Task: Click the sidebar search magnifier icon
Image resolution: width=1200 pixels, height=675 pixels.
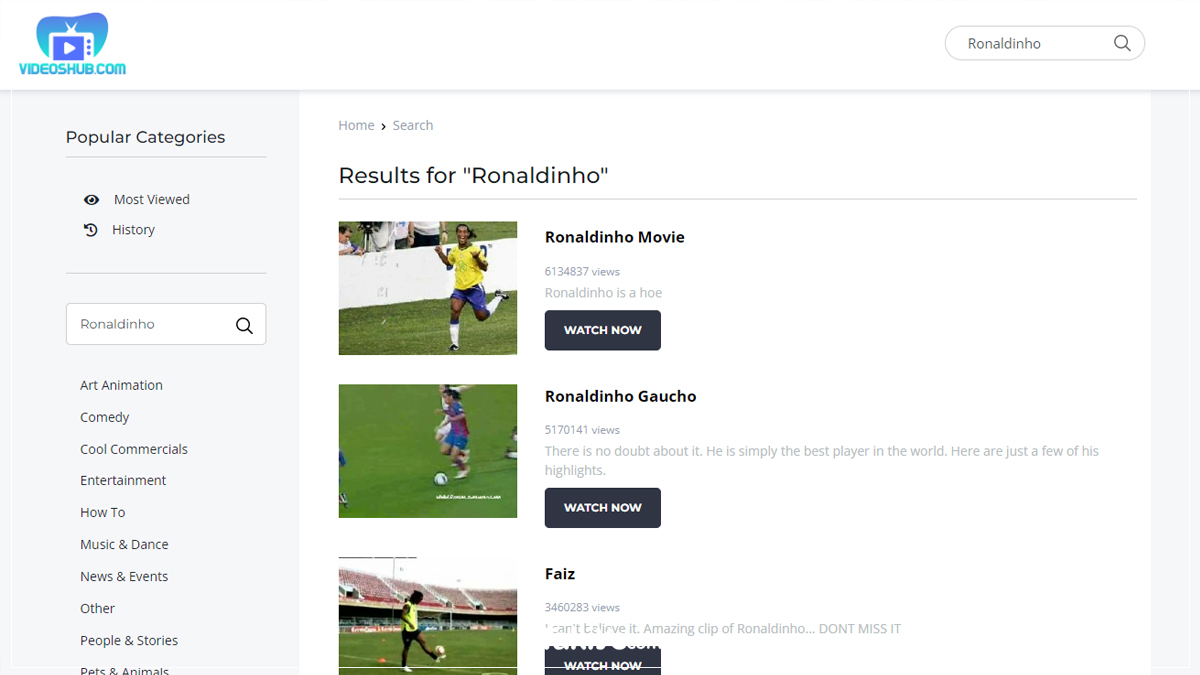Action: pos(244,325)
